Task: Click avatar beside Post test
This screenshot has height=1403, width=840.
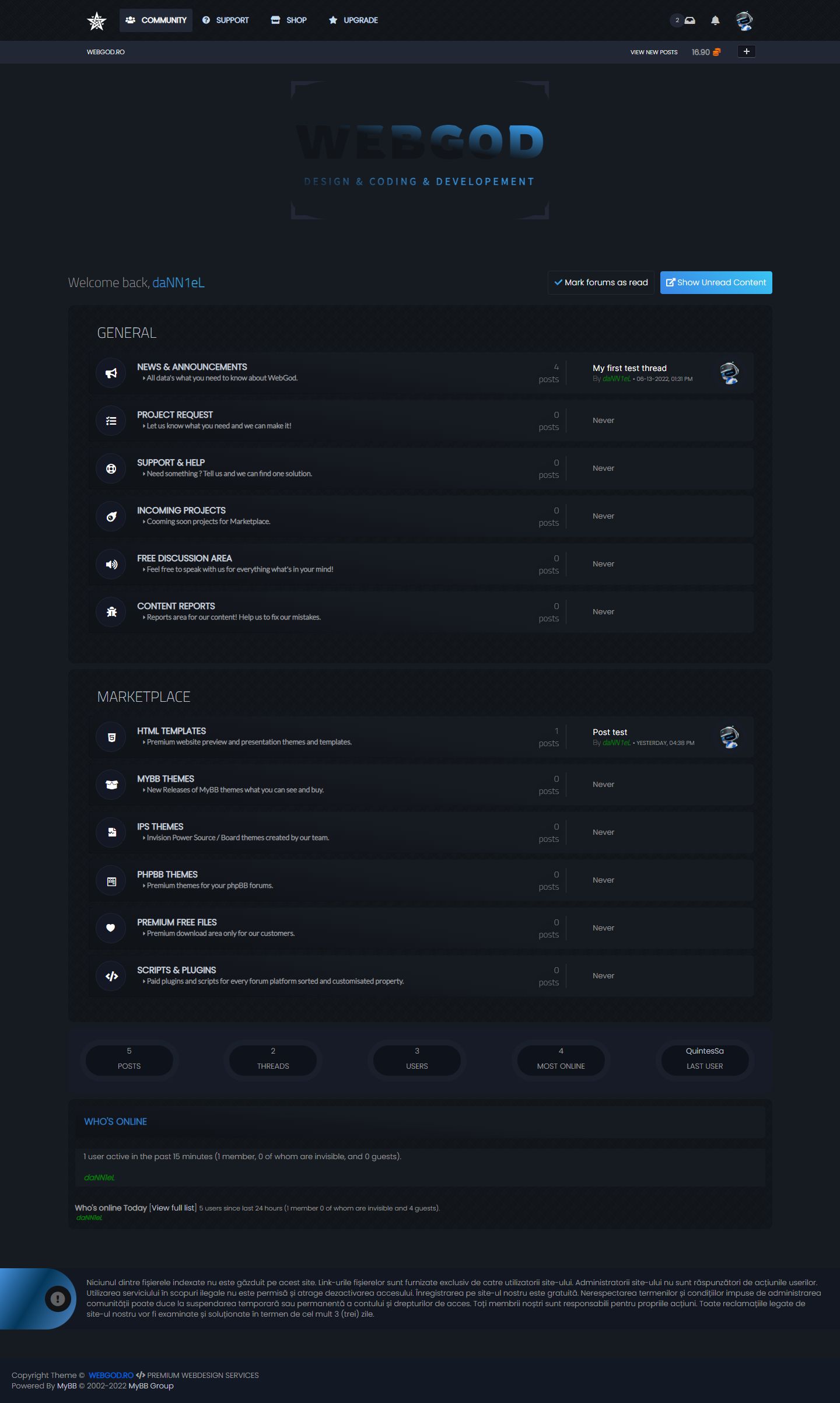Action: click(x=729, y=736)
